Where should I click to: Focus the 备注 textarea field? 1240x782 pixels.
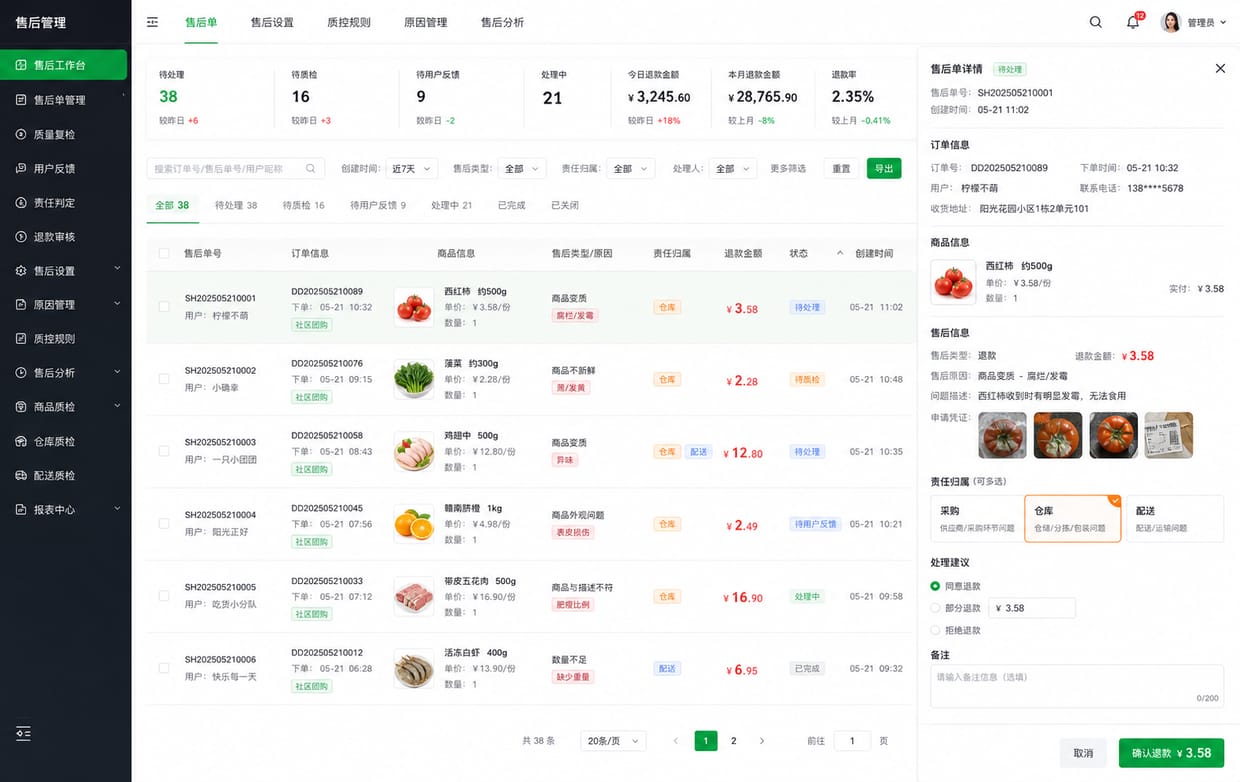(x=1077, y=686)
